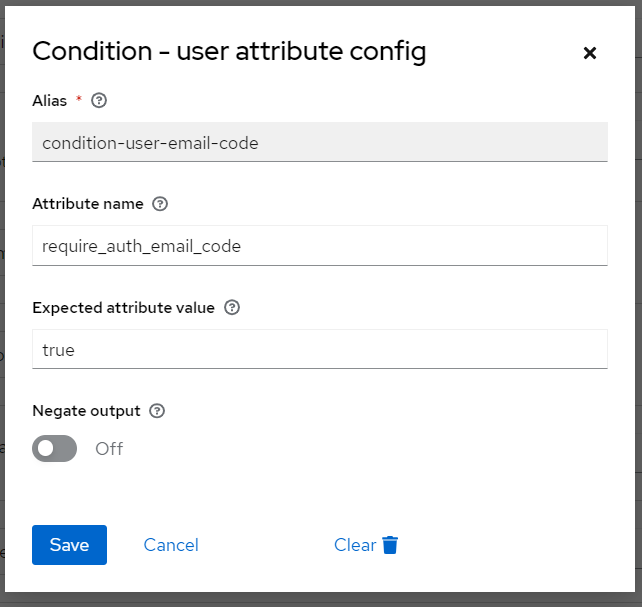This screenshot has width=642, height=607.
Task: Click the Alias label text
Action: pyautogui.click(x=50, y=100)
